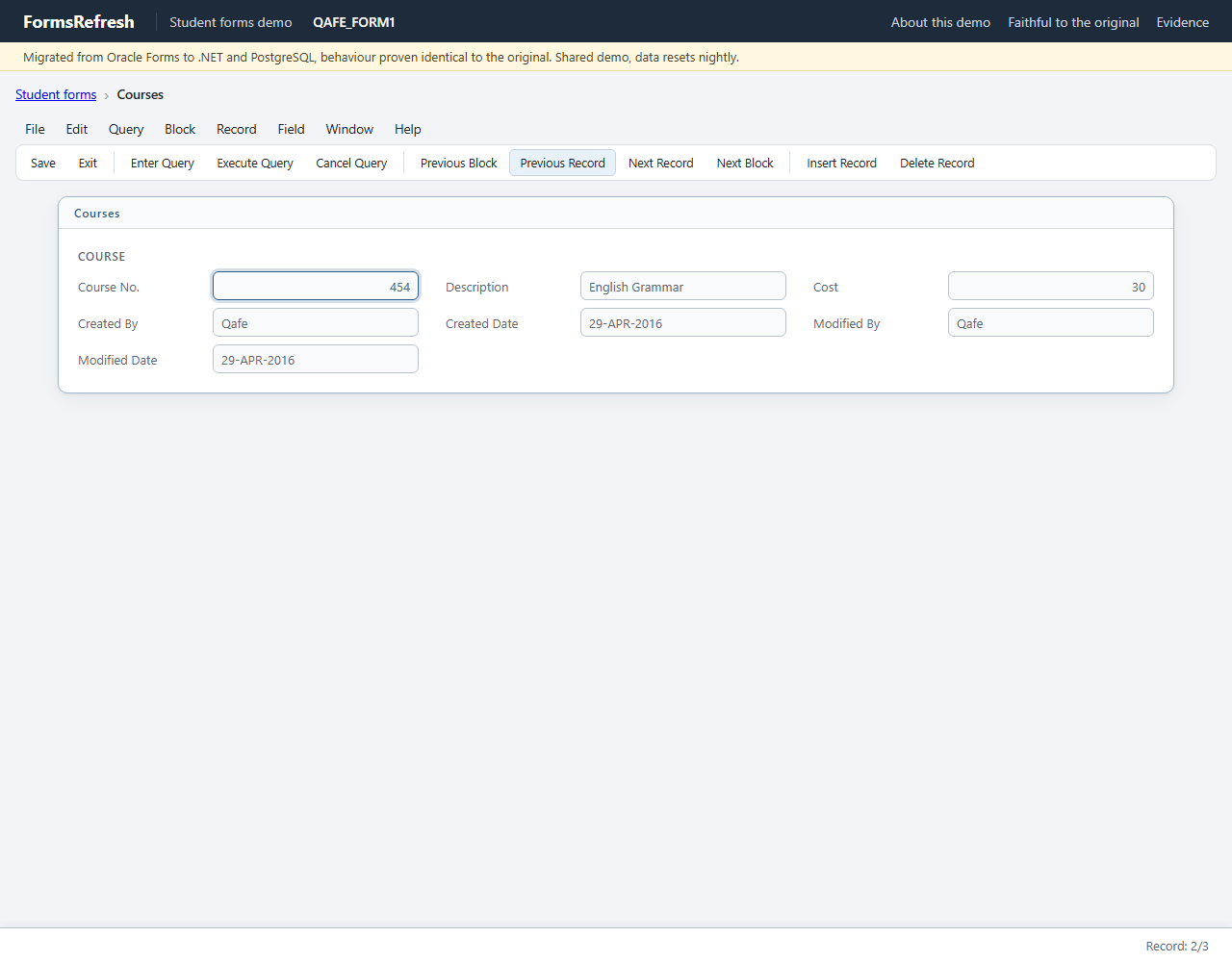
Task: Follow the Student forms breadcrumb link
Action: [56, 94]
